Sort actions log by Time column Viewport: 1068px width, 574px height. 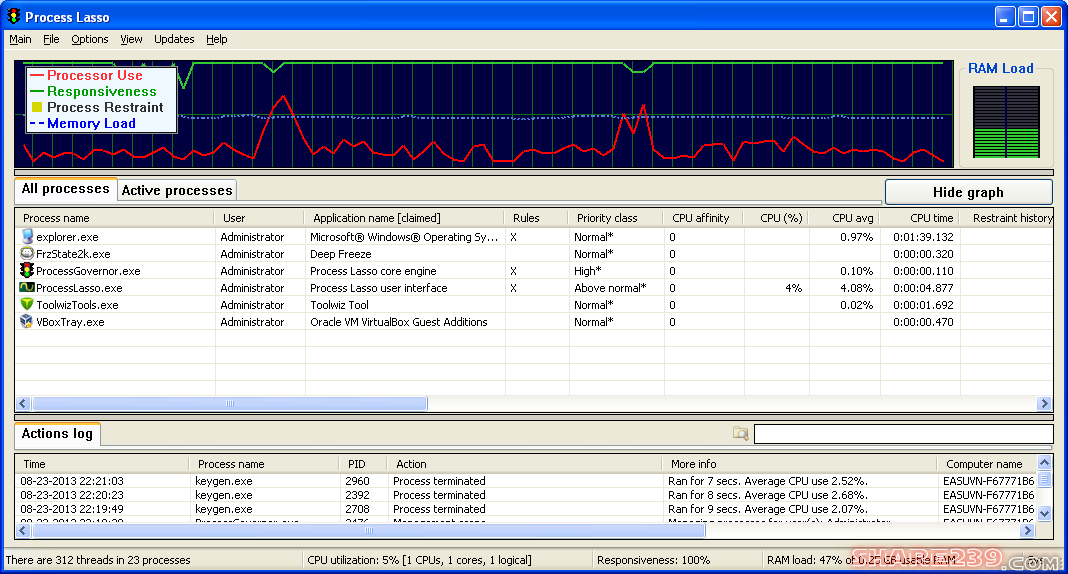click(101, 464)
